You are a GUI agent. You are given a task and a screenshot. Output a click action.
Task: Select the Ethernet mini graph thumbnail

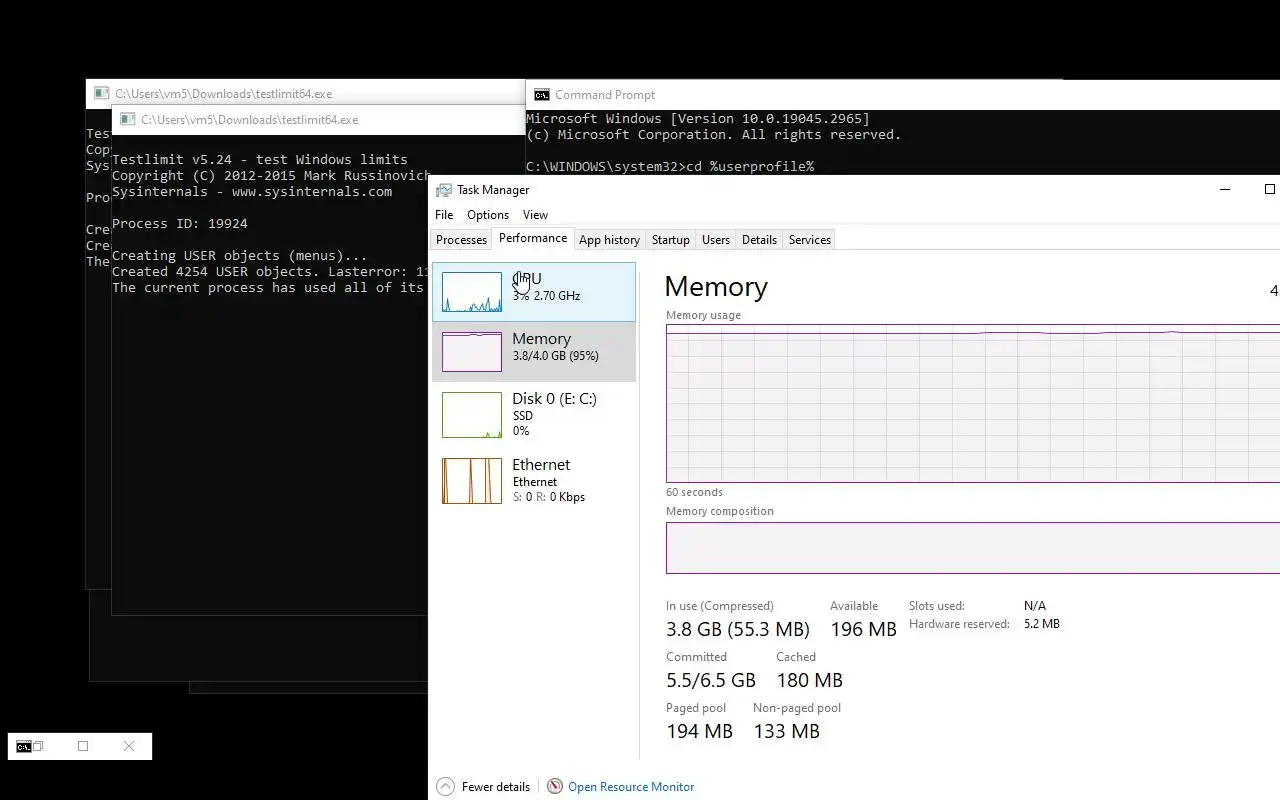tap(472, 481)
